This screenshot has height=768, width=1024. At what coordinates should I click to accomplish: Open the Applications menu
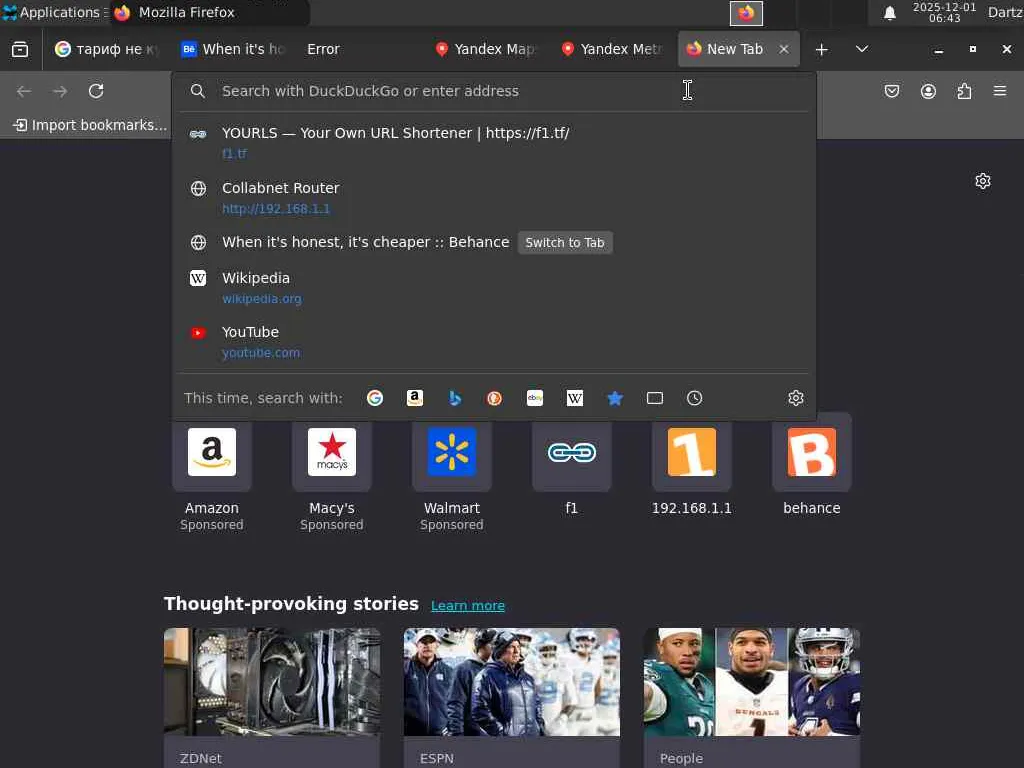click(x=53, y=12)
